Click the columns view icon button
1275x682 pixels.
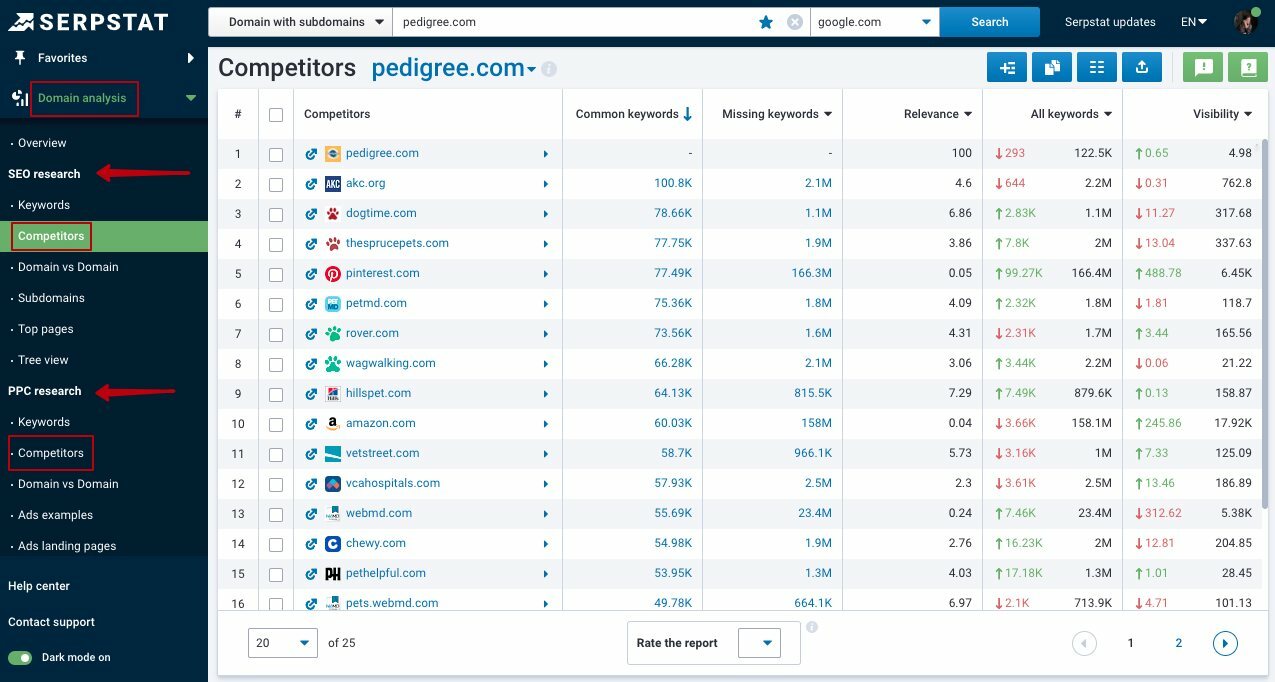click(1097, 67)
